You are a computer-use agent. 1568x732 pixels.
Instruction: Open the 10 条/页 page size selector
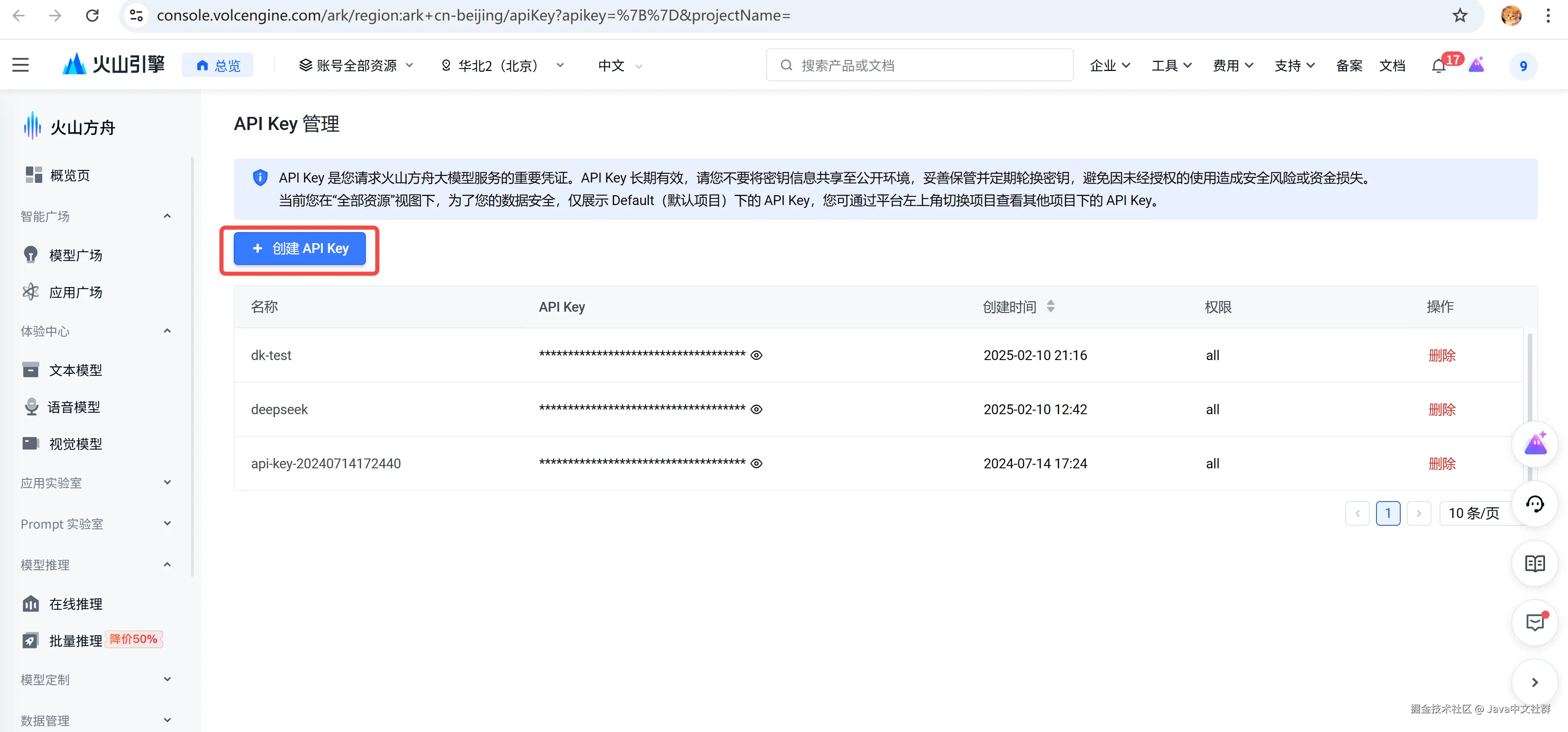[1474, 513]
